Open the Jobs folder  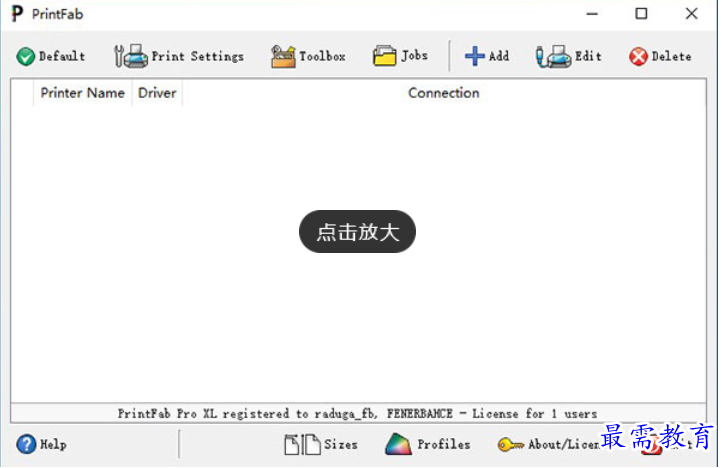pyautogui.click(x=400, y=56)
